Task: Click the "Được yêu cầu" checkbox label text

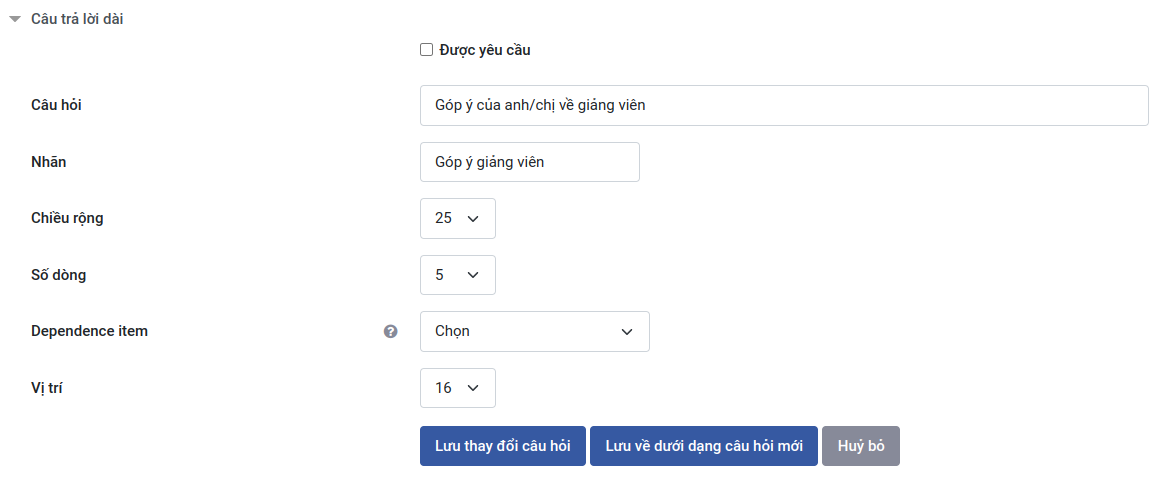Action: pyautogui.click(x=485, y=50)
